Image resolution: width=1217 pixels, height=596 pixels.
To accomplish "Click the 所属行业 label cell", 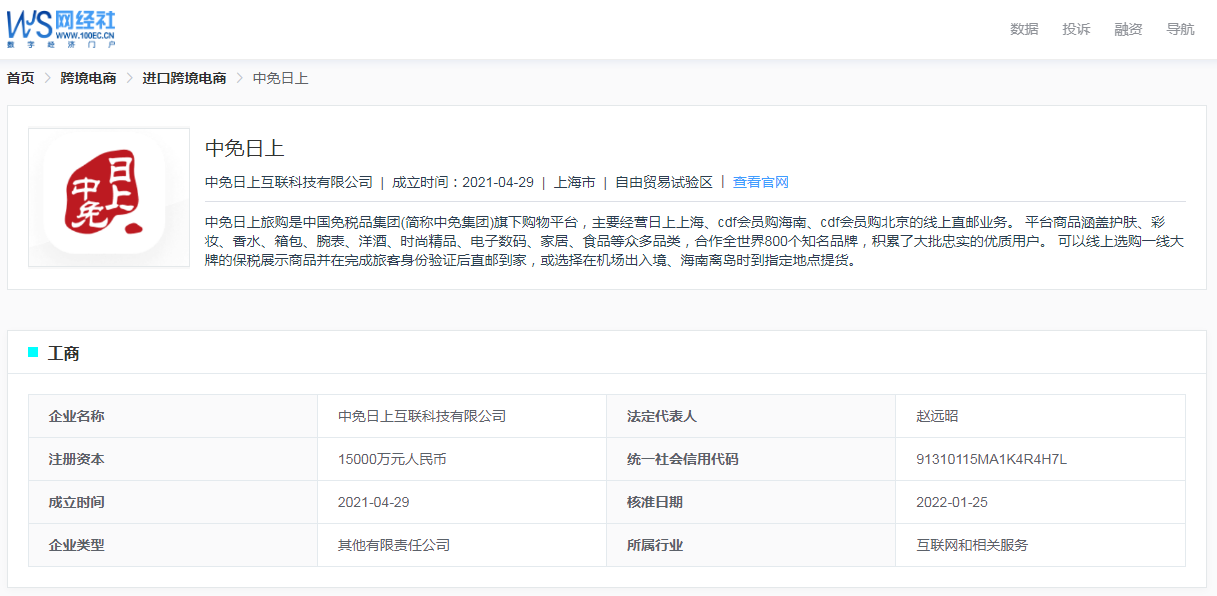I will 751,545.
